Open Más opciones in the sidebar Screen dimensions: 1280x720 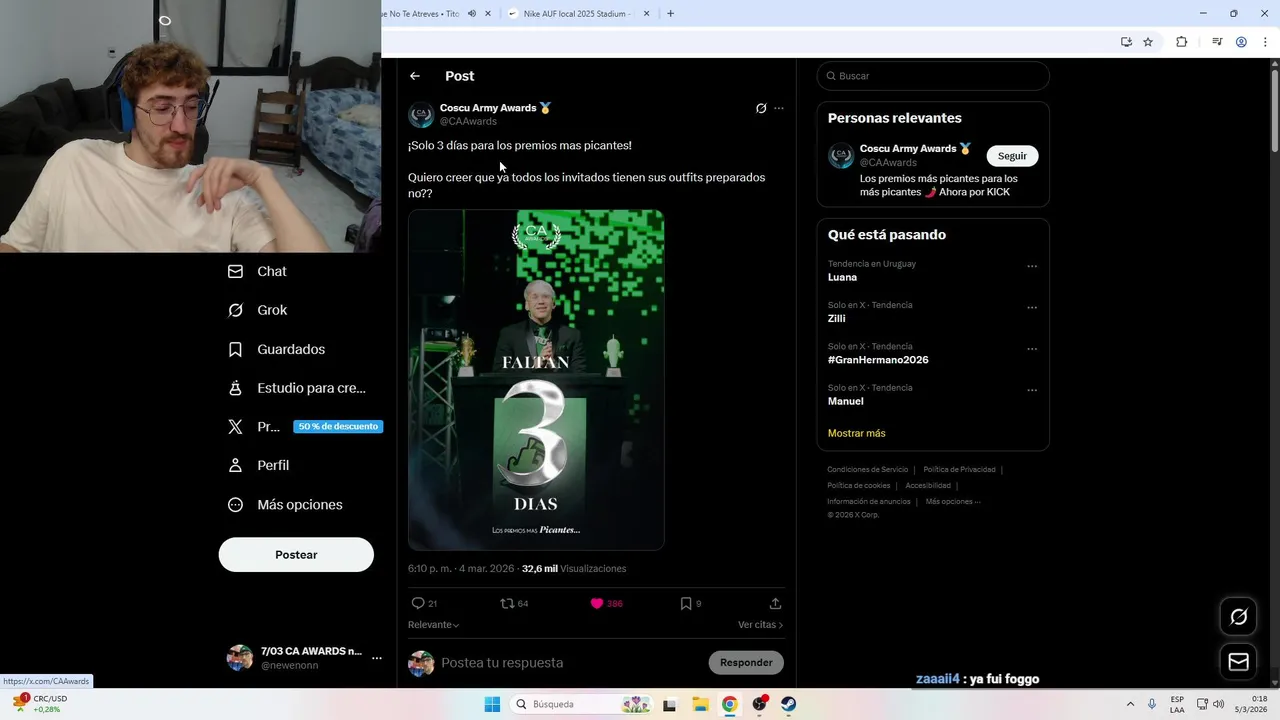tap(285, 505)
